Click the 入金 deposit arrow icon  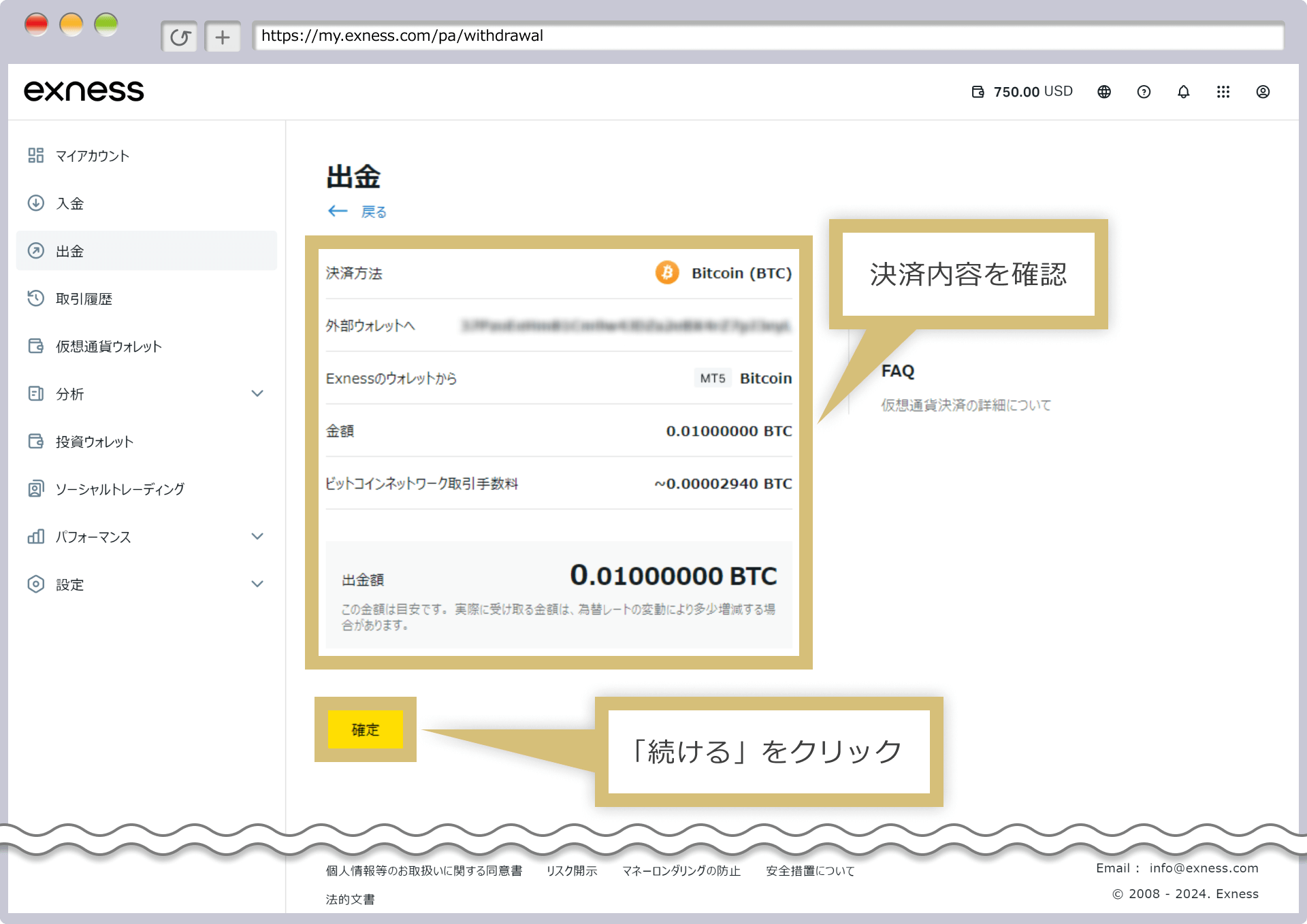pyautogui.click(x=36, y=203)
